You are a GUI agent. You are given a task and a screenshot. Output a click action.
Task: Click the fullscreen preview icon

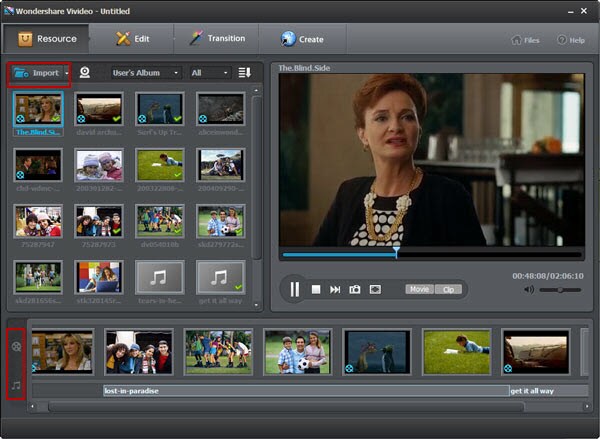pos(375,289)
